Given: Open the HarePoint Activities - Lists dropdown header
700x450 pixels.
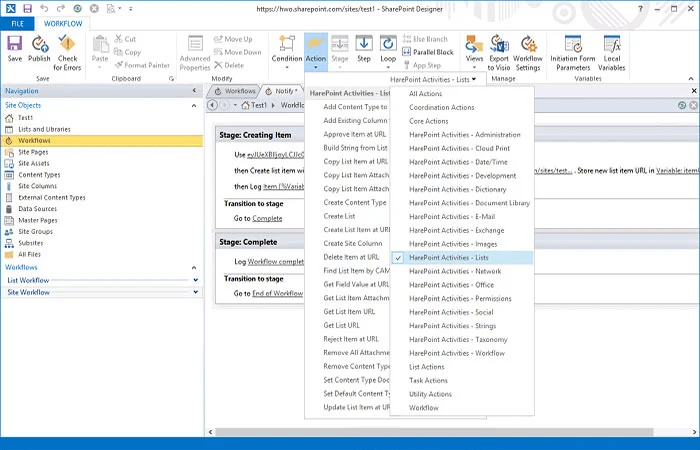Looking at the screenshot, I should [433, 79].
